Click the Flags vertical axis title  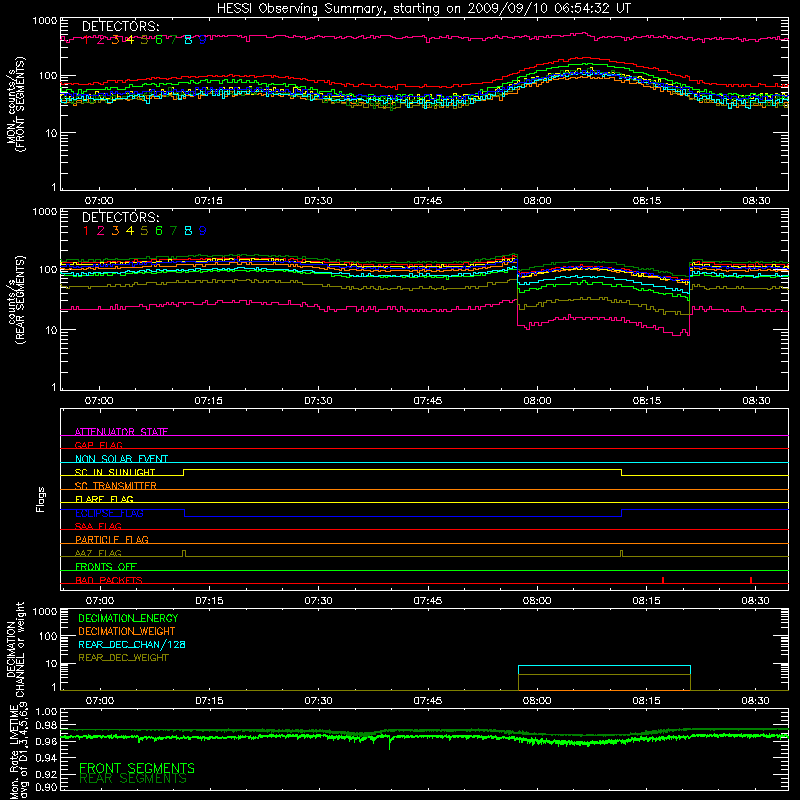click(x=41, y=499)
